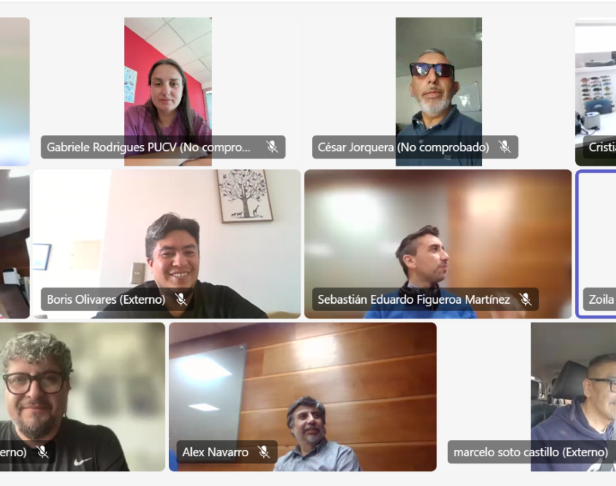
Task: Select Gabriele Rodrigues' video with red wall
Action: click(x=168, y=91)
